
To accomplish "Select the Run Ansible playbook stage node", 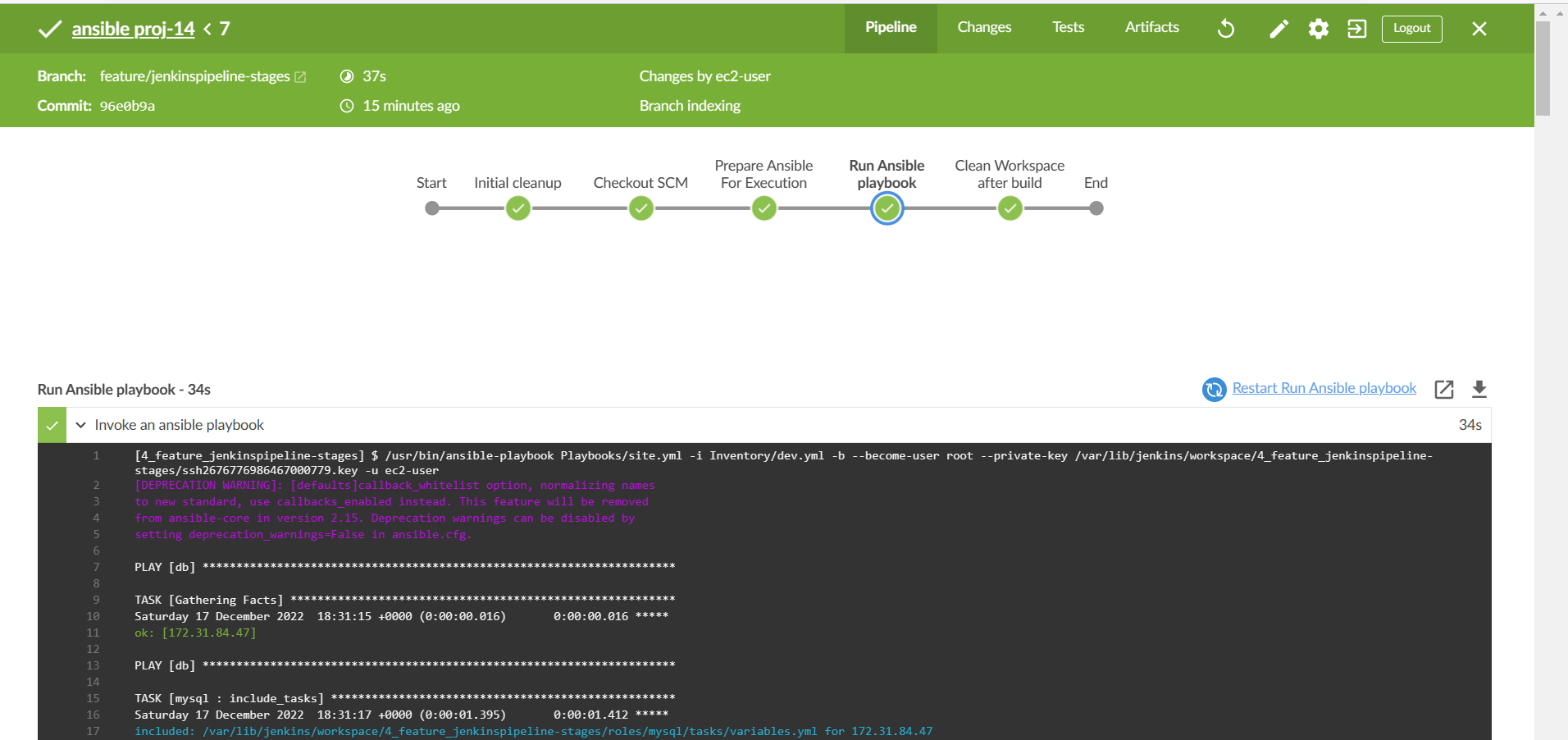I will point(887,208).
